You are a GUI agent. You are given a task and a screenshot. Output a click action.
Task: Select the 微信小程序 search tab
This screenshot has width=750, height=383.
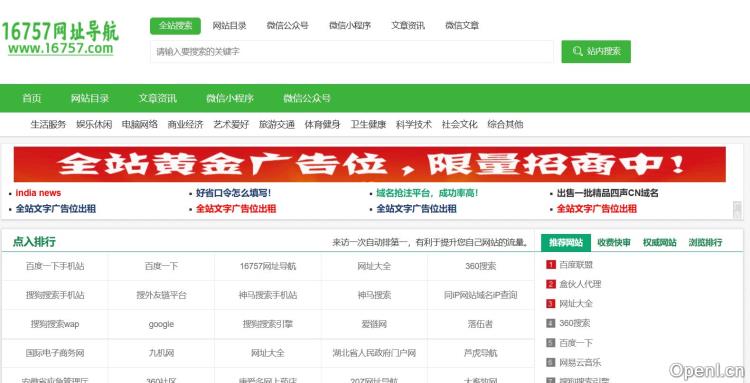coord(350,26)
